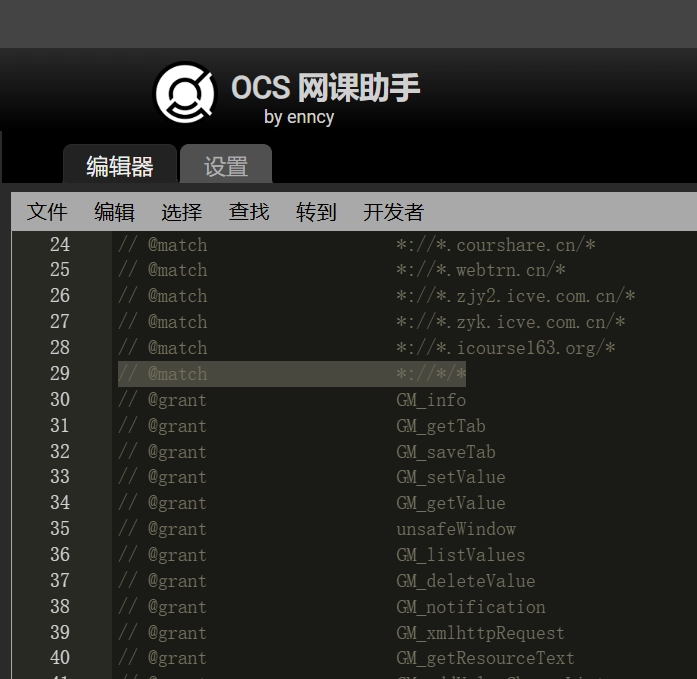Click line number 29 in the gutter
This screenshot has height=679, width=697.
(60, 374)
